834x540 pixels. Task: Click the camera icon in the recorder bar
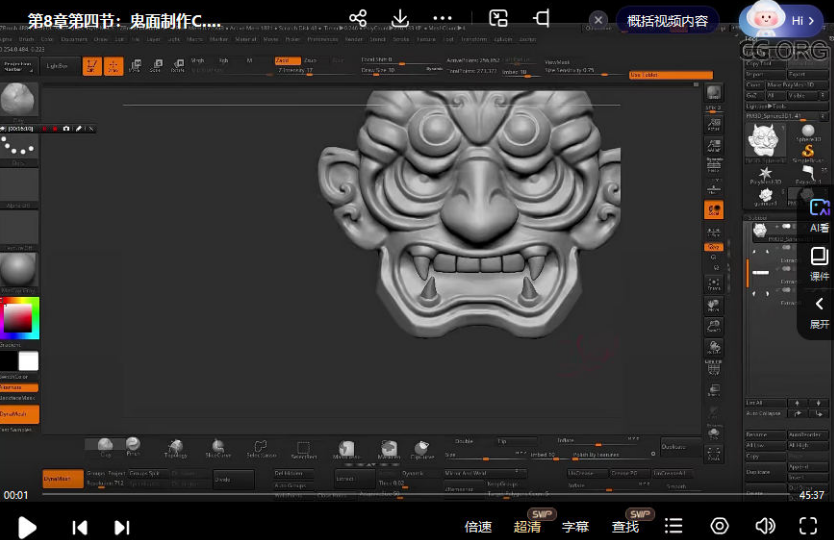click(x=66, y=129)
